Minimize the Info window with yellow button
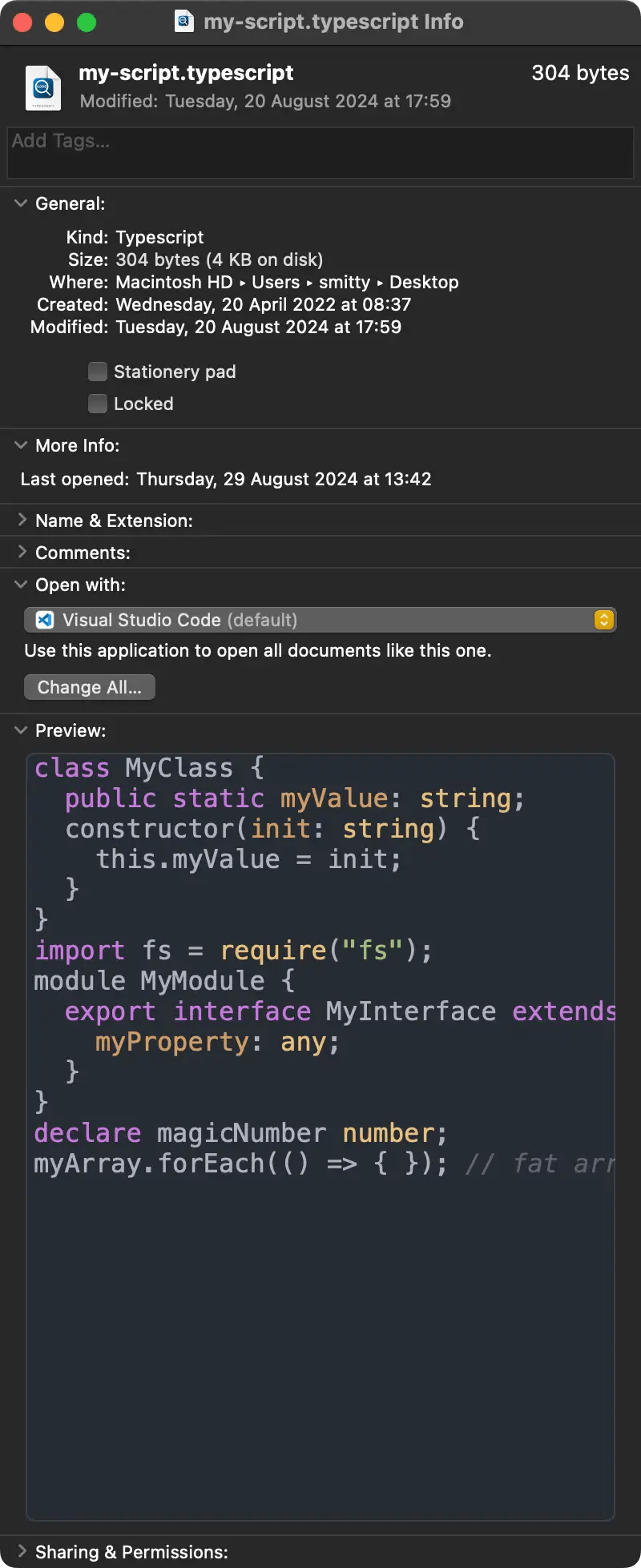The image size is (641, 1568). click(54, 22)
